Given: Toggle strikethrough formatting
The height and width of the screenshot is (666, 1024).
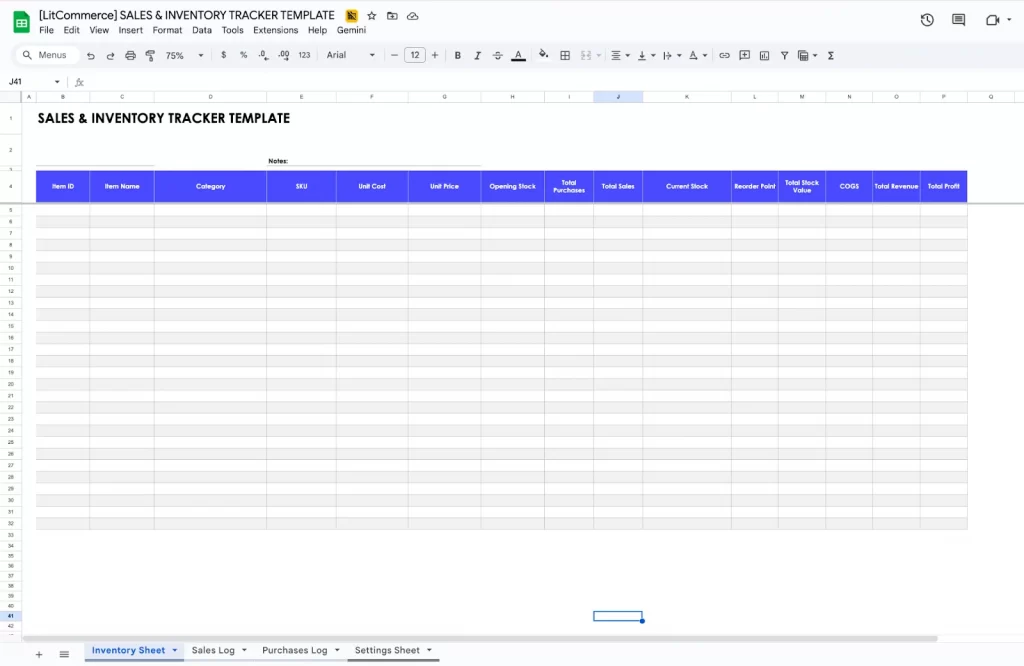Looking at the screenshot, I should (x=497, y=55).
